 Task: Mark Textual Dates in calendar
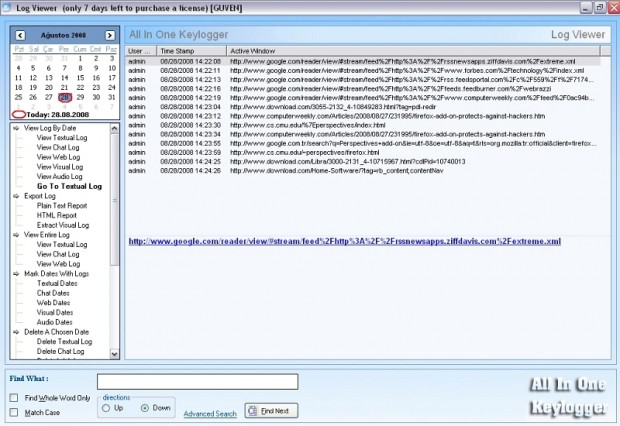tap(57, 283)
